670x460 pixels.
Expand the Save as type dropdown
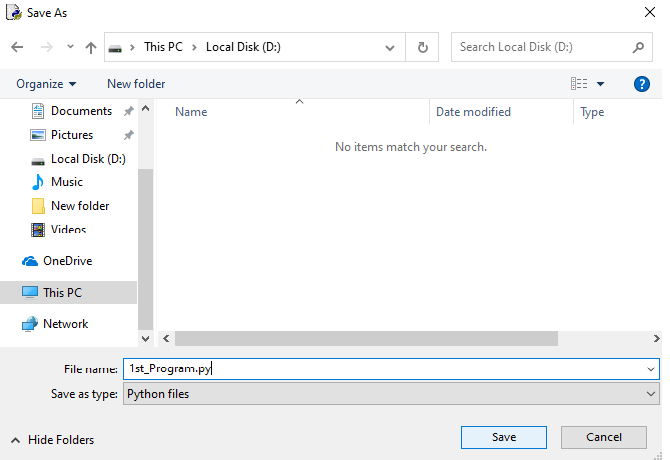[x=651, y=394]
